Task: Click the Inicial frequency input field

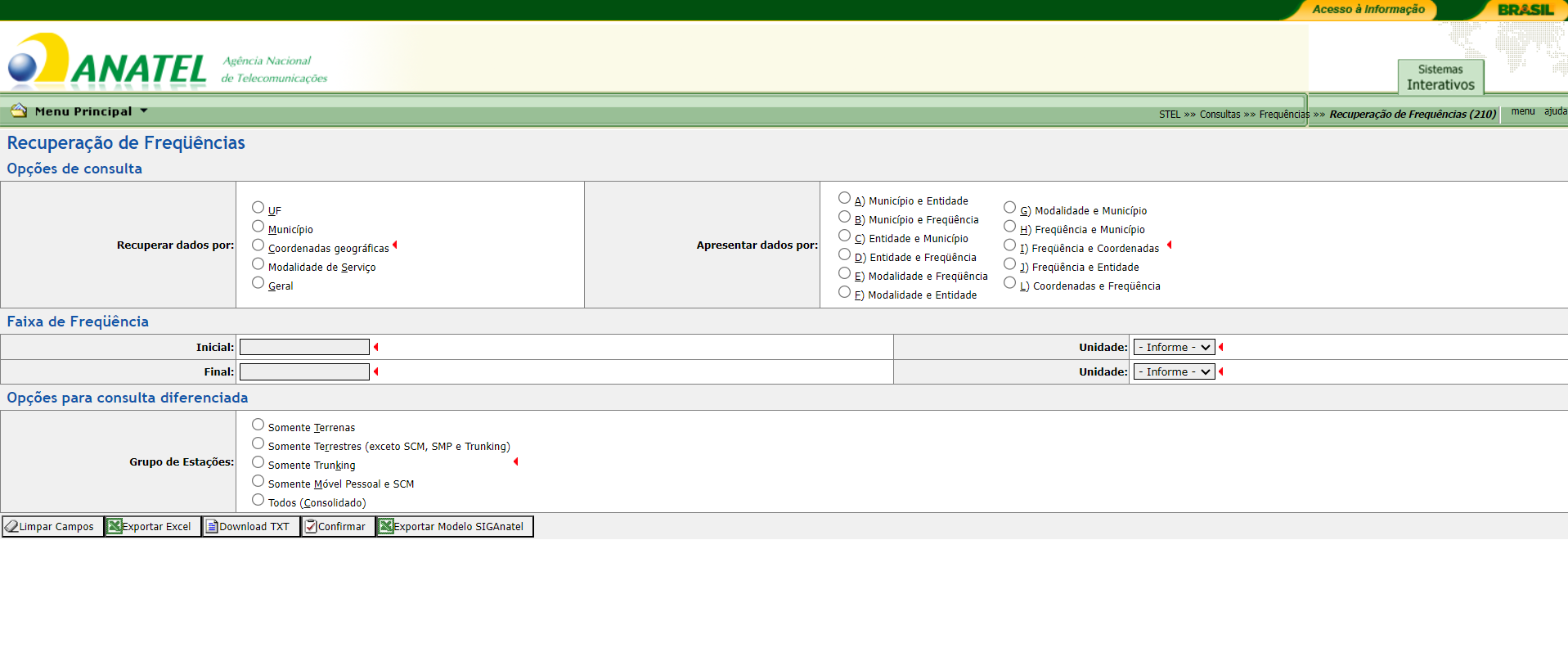Action: (304, 348)
